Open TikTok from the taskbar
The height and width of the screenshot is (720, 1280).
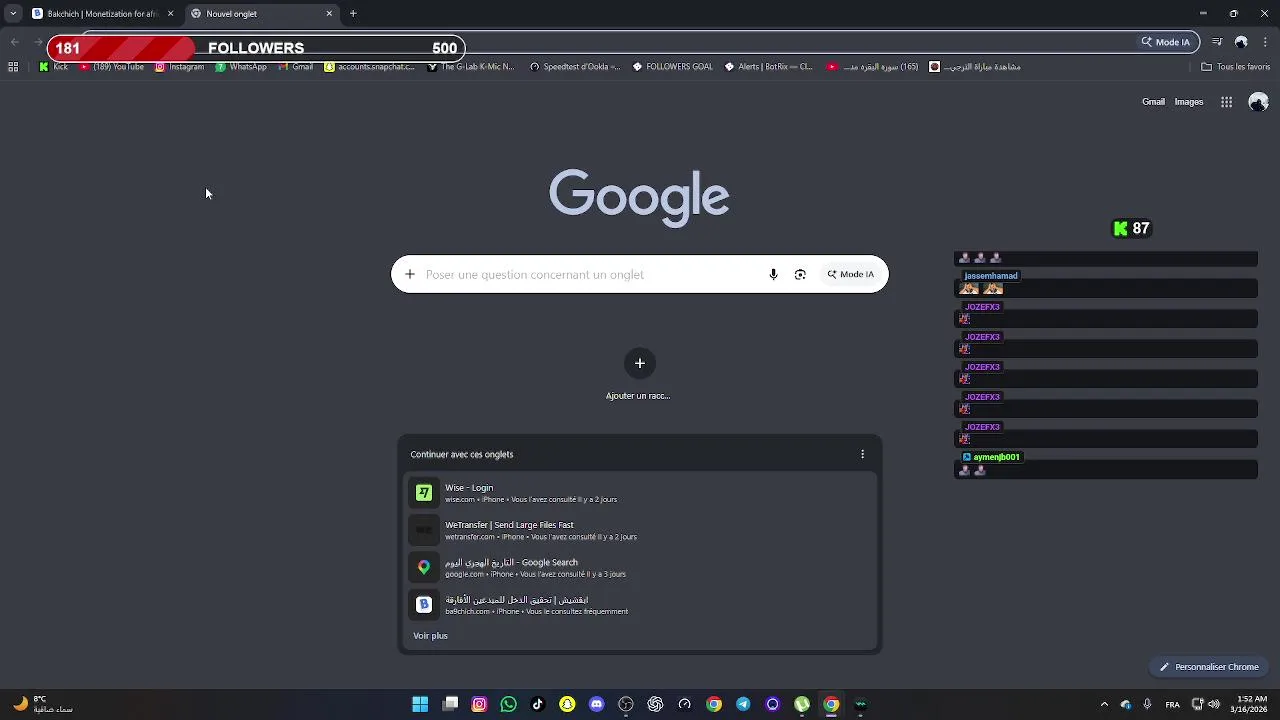pyautogui.click(x=538, y=704)
